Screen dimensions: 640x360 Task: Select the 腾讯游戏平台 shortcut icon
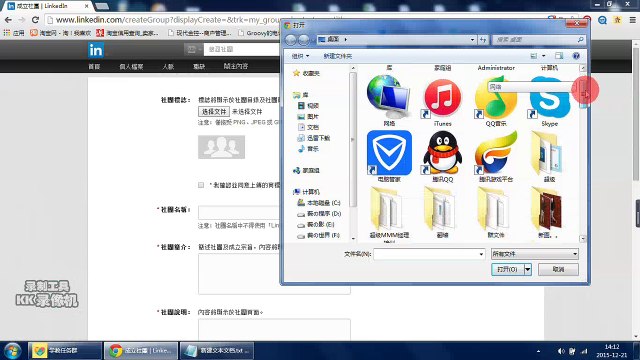point(496,153)
